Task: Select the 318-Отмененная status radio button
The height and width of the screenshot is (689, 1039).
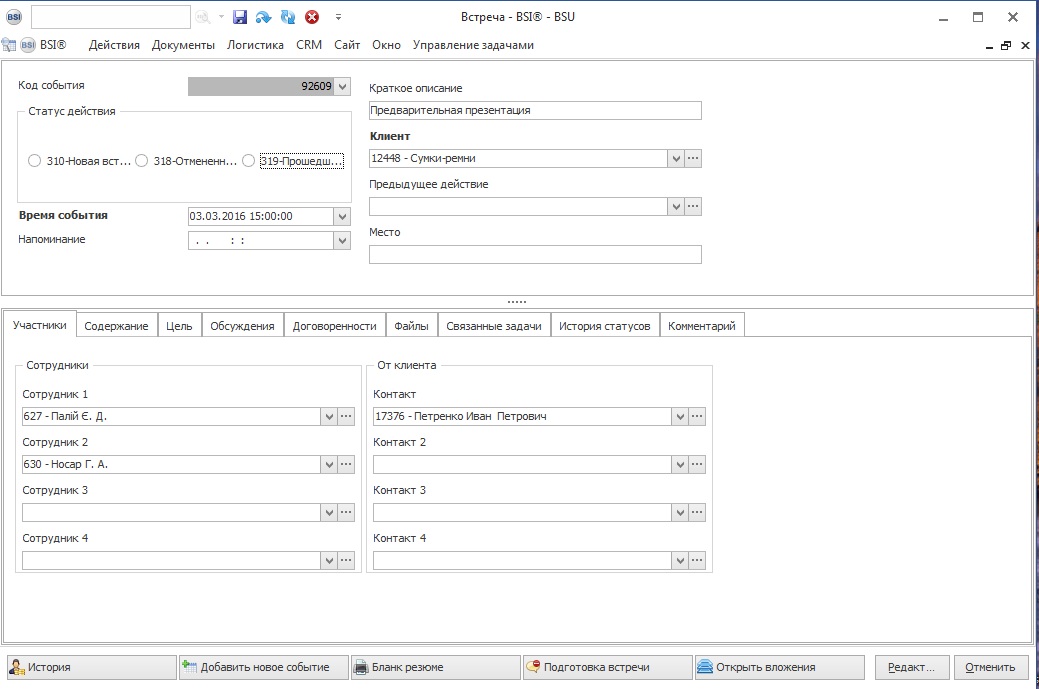Action: point(142,161)
